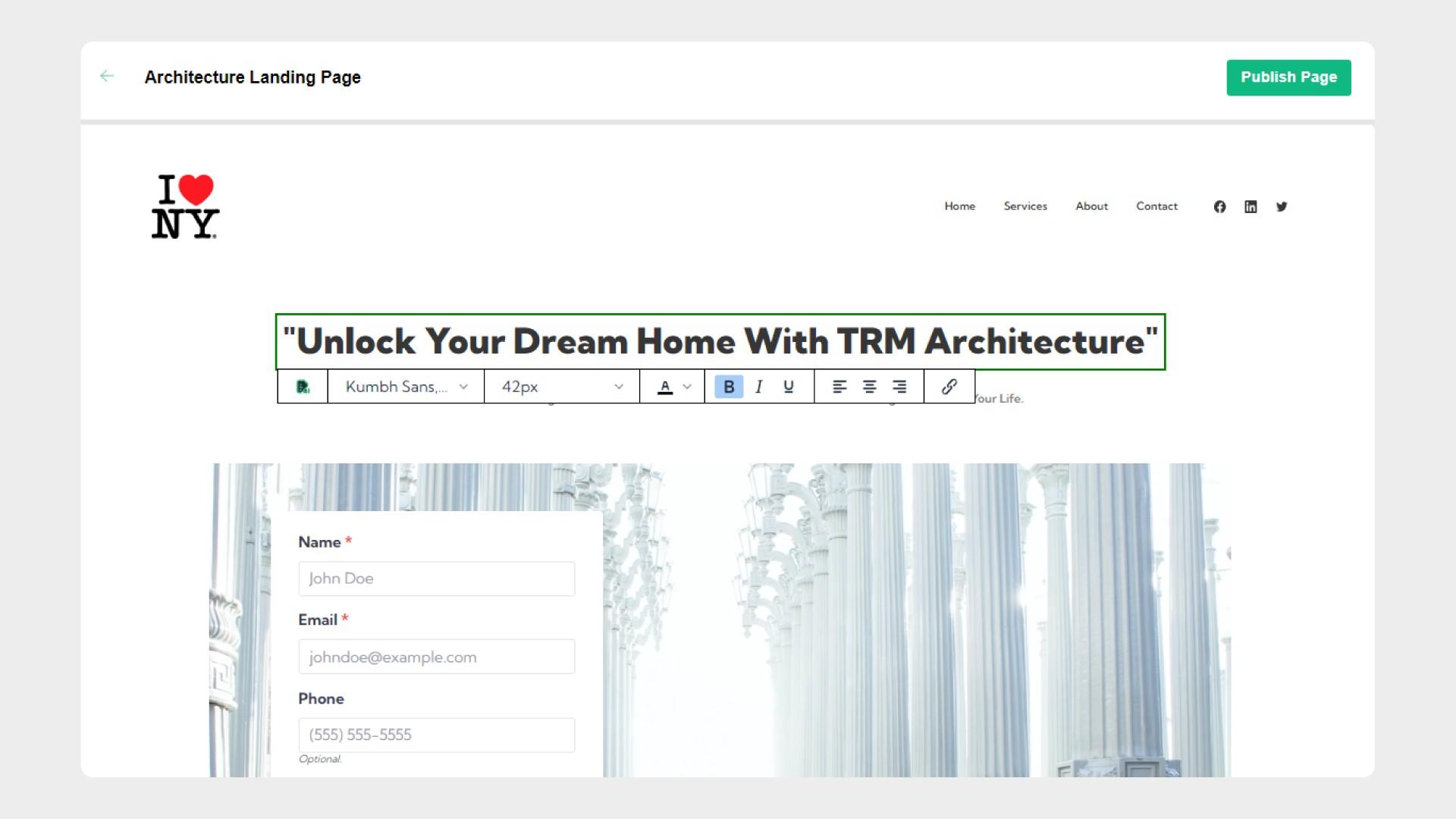Toggle italic formatting

point(758,387)
